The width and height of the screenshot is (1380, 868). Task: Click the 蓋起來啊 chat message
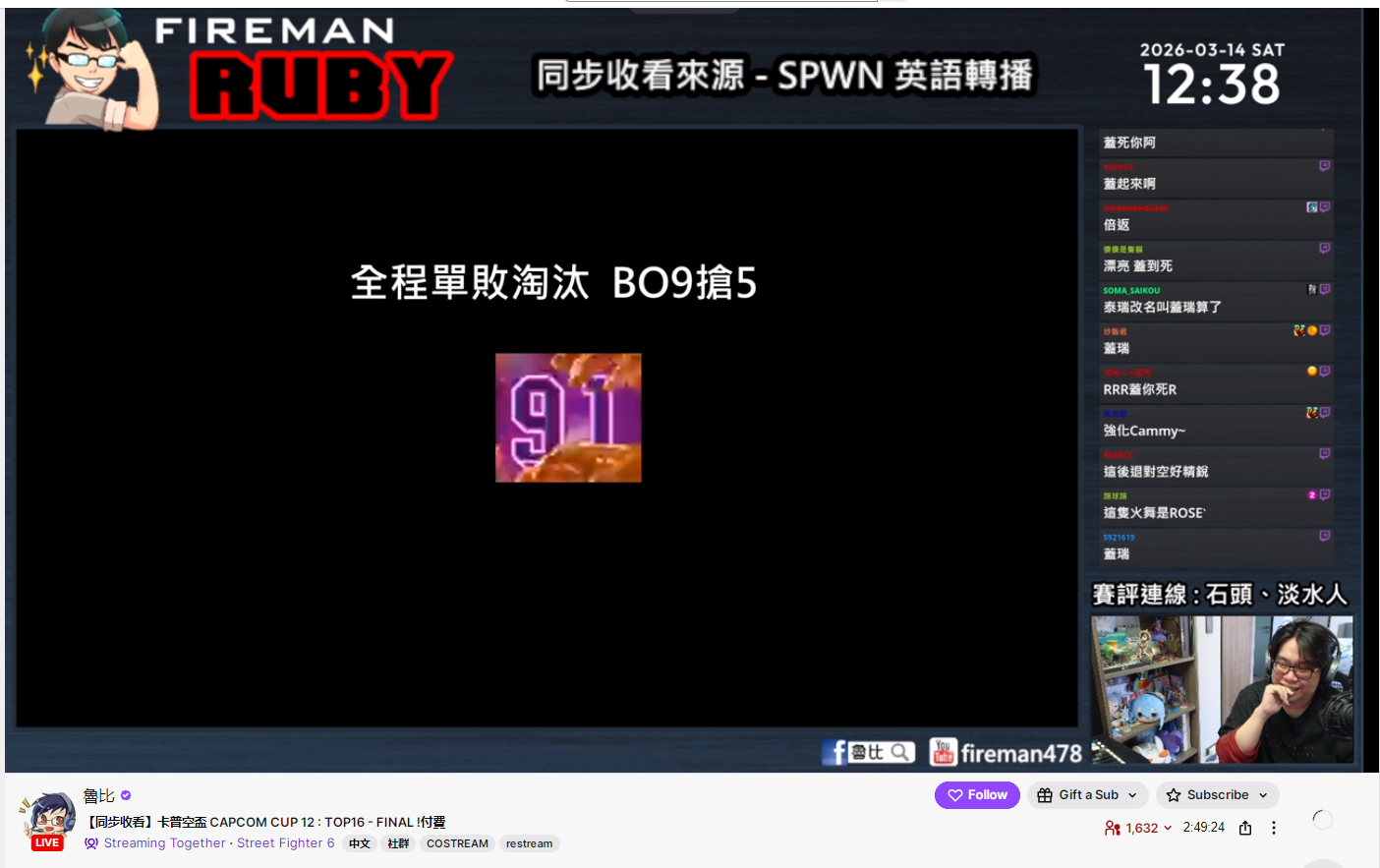click(x=1129, y=184)
